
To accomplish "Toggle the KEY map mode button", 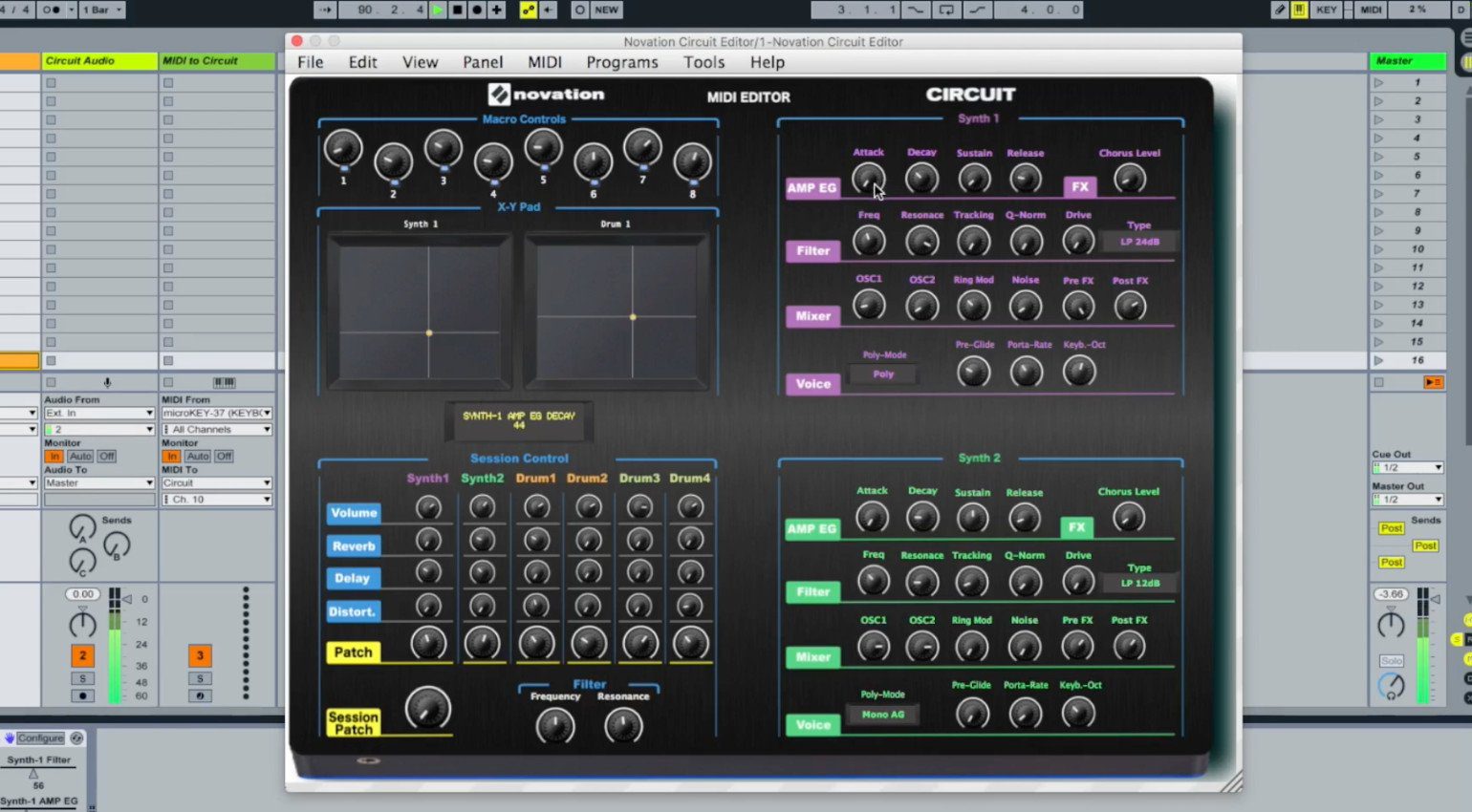I will [1326, 10].
